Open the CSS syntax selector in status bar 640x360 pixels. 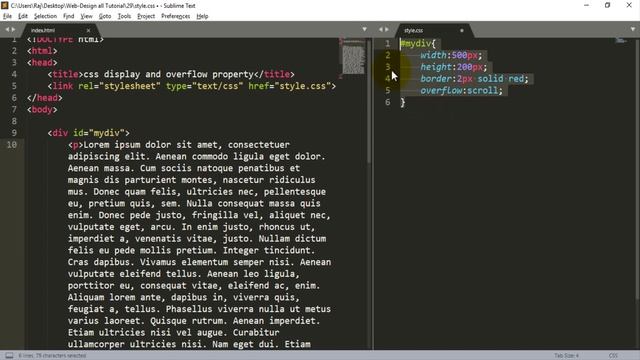coord(613,356)
